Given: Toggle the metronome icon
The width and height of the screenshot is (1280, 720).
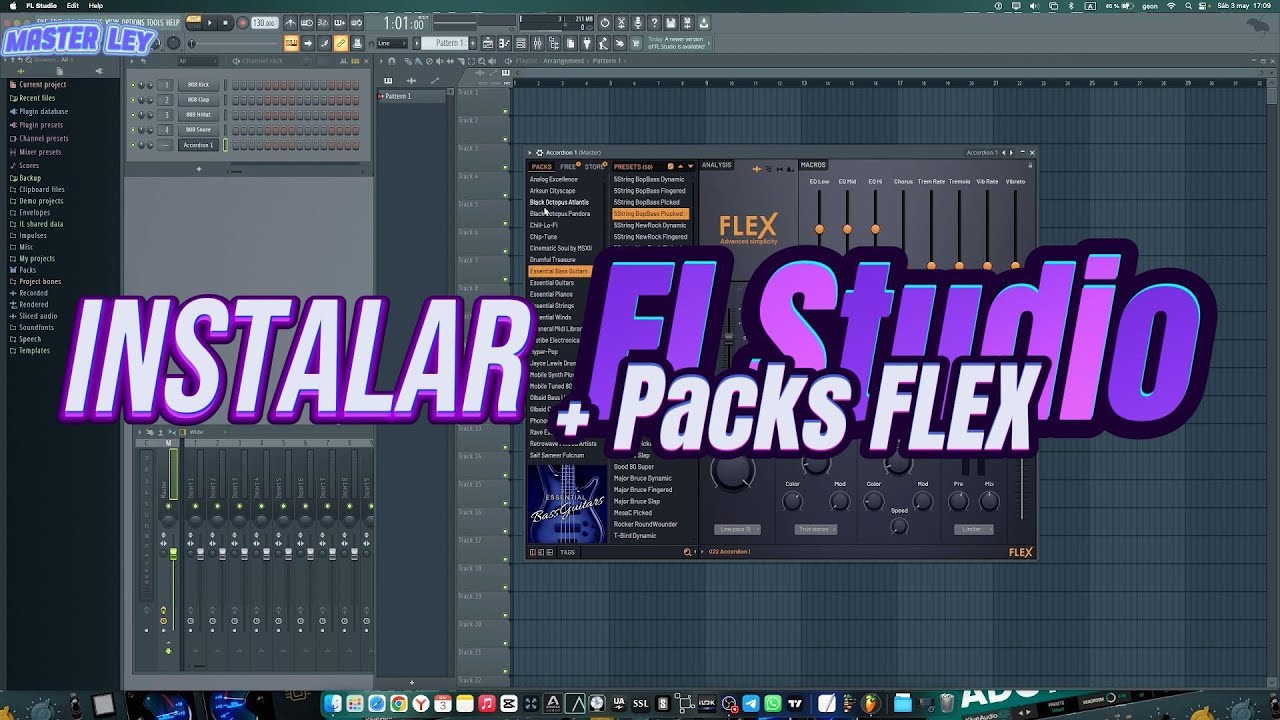Looking at the screenshot, I should (290, 23).
